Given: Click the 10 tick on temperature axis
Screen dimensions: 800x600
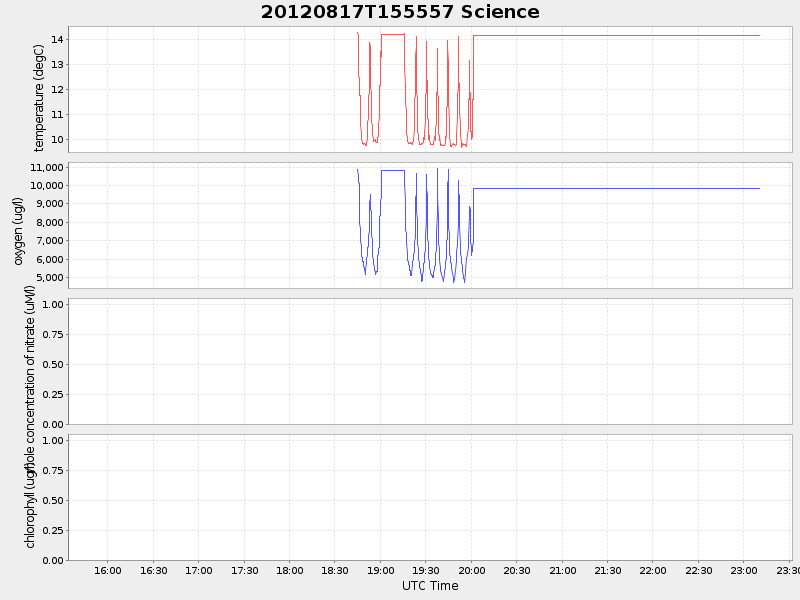Looking at the screenshot, I should coord(57,140).
